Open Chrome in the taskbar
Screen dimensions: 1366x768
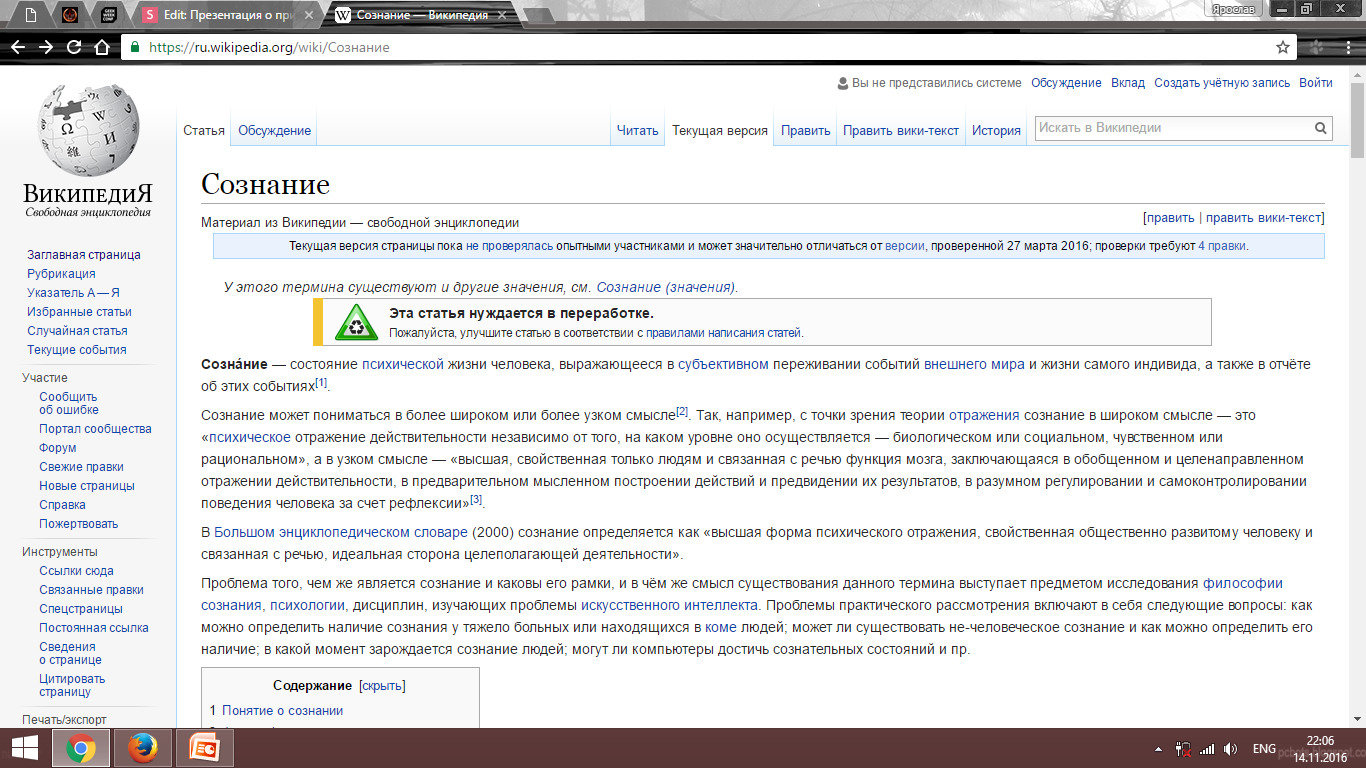point(81,748)
